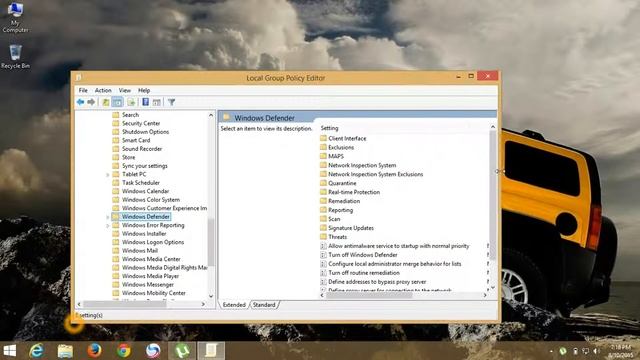Select Windows Calendar tree folder
Screen dimensions: 640x360
(x=145, y=191)
